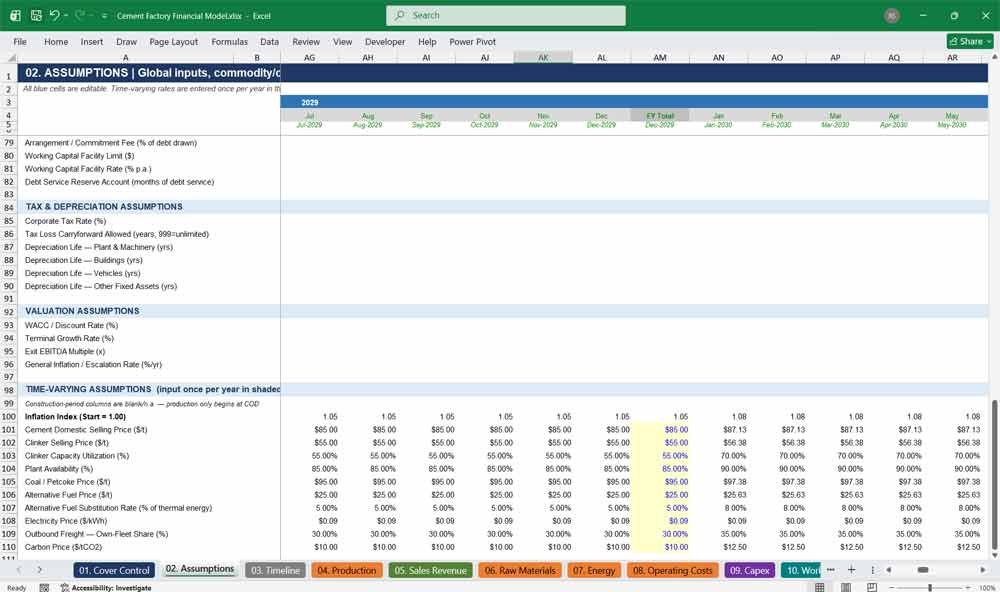Click Accessibility: Investigate in status bar
This screenshot has width=1000, height=592.
click(106, 588)
